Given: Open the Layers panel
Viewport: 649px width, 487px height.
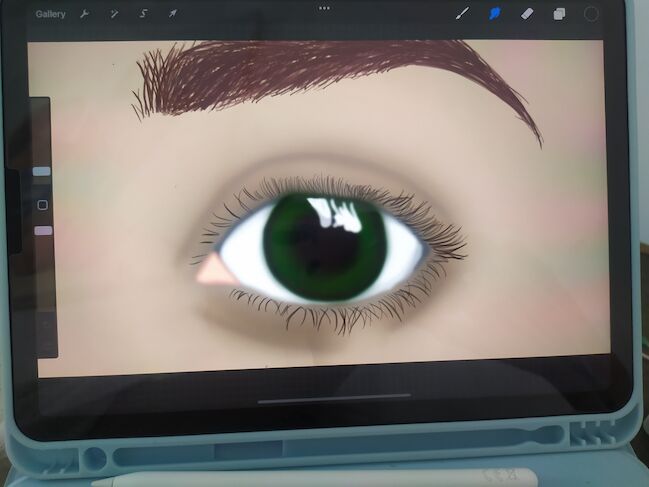Looking at the screenshot, I should click(559, 14).
